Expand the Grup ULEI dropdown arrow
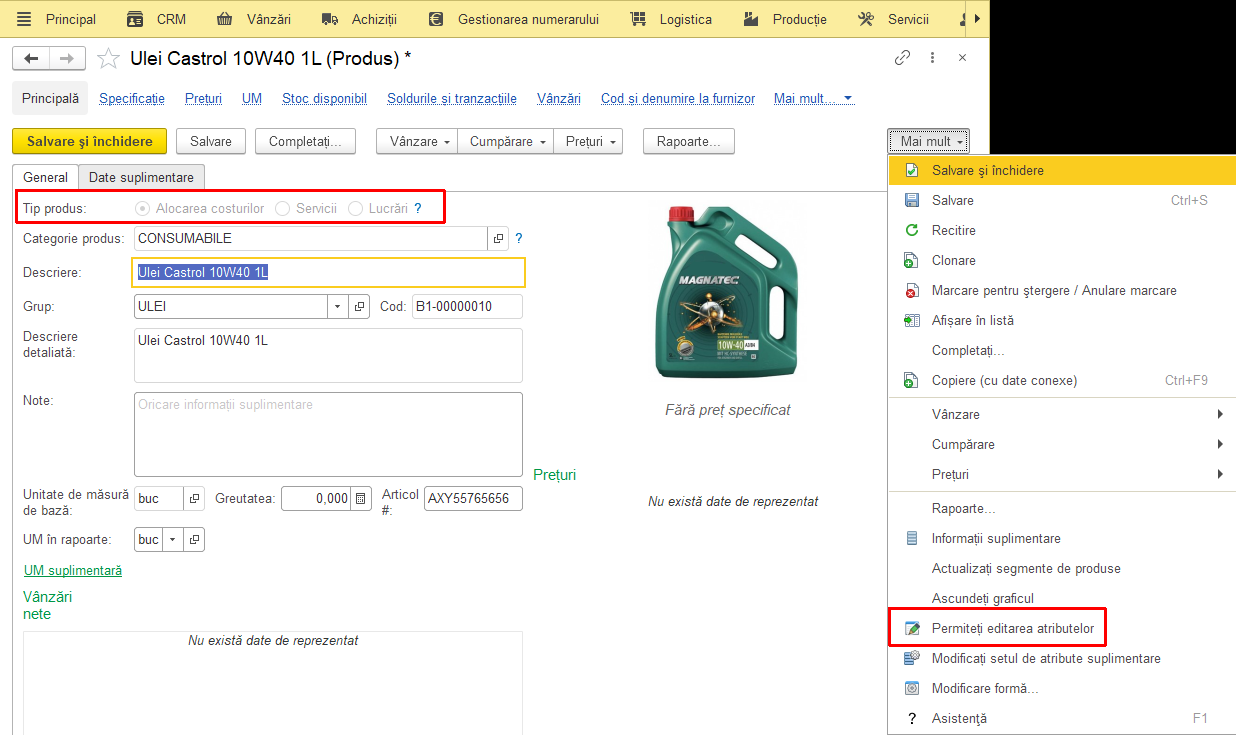Screen dimensions: 1236x735 (338, 306)
